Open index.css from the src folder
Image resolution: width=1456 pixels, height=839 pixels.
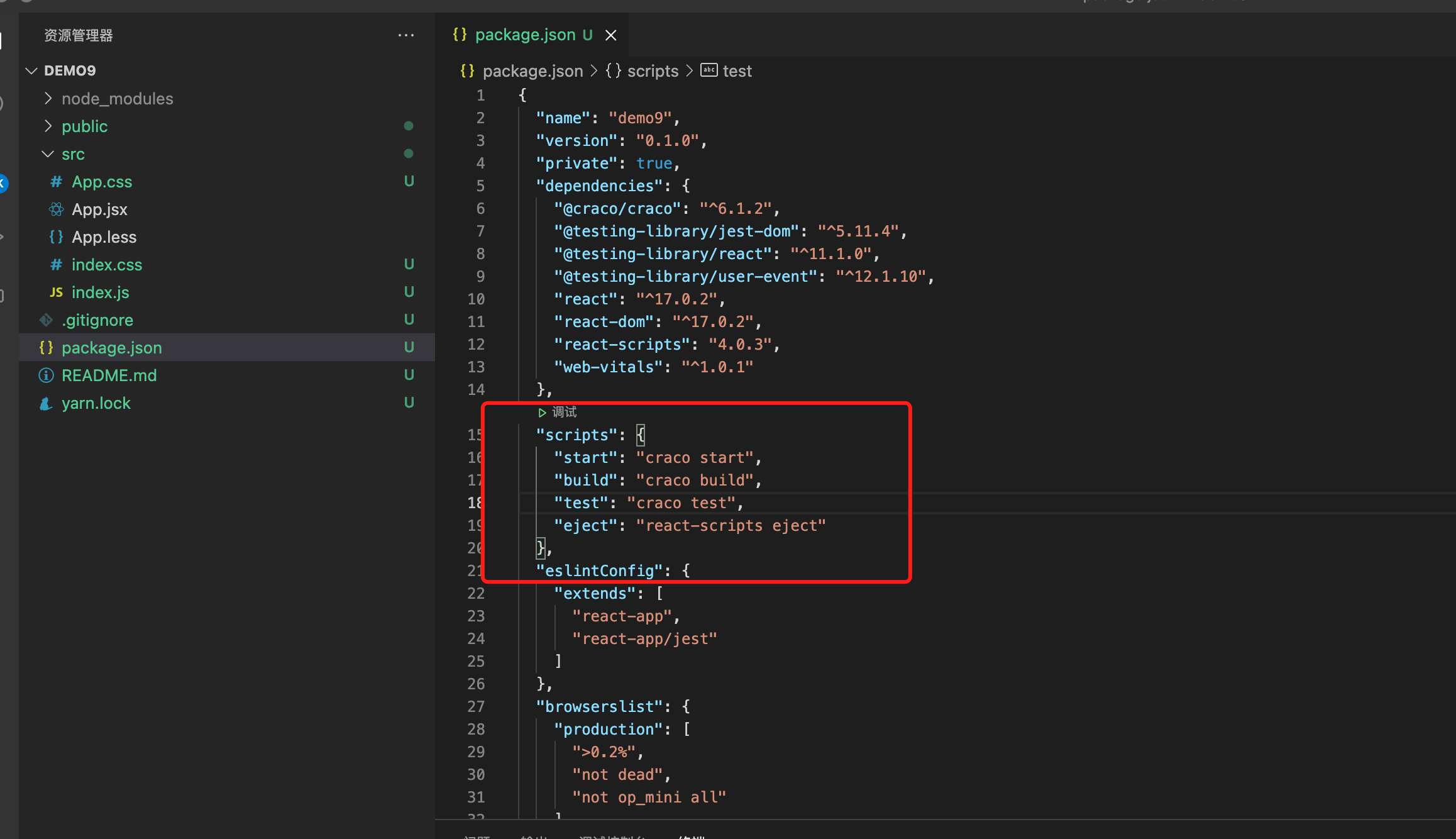(x=106, y=265)
